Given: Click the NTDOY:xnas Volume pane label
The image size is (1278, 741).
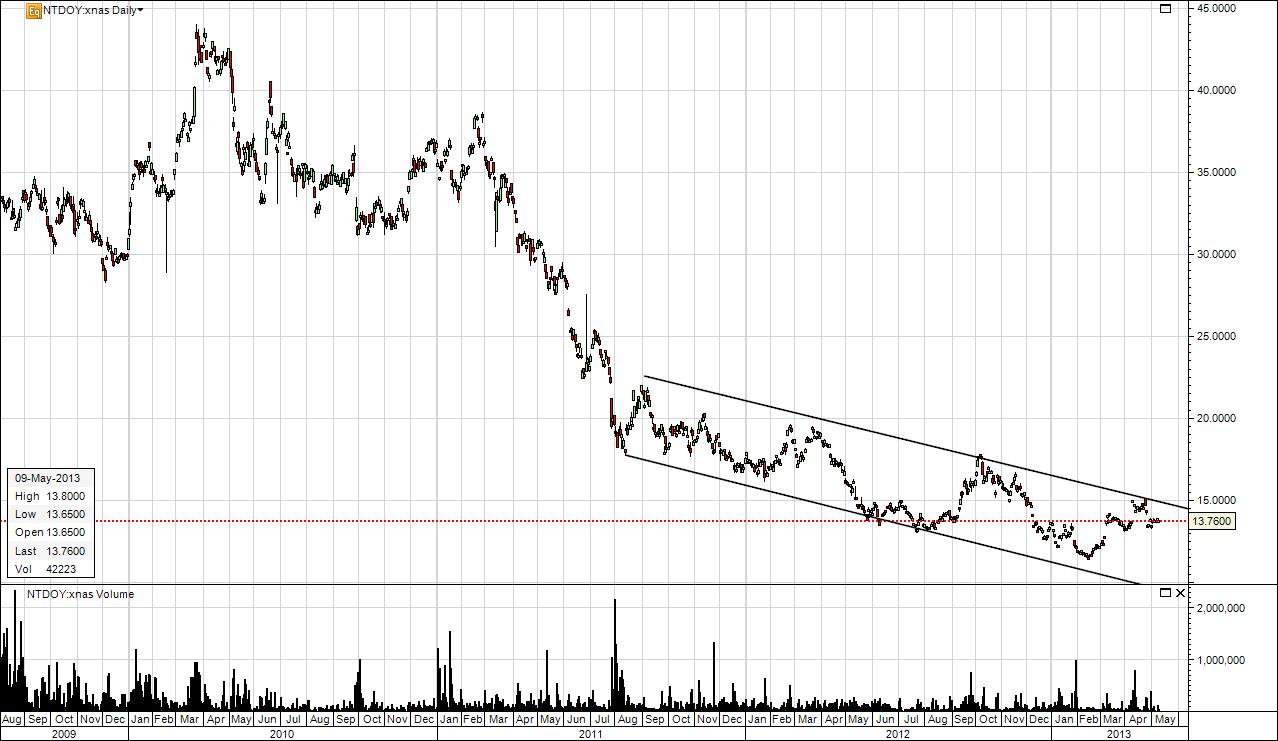Looking at the screenshot, I should pos(80,594).
